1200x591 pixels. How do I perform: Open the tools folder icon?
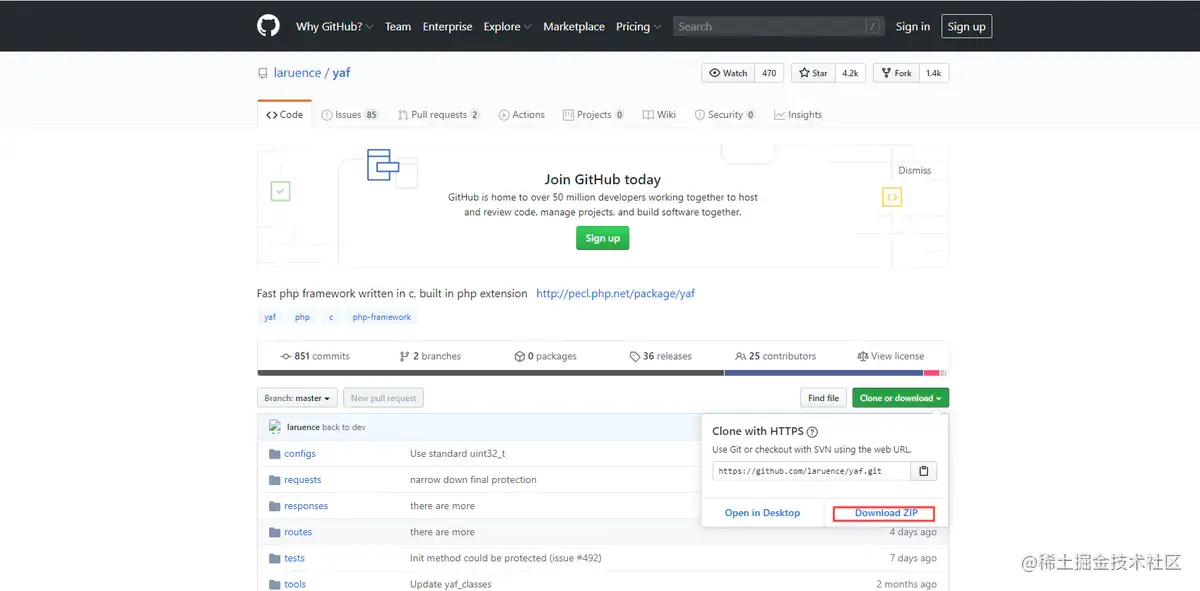tap(275, 584)
